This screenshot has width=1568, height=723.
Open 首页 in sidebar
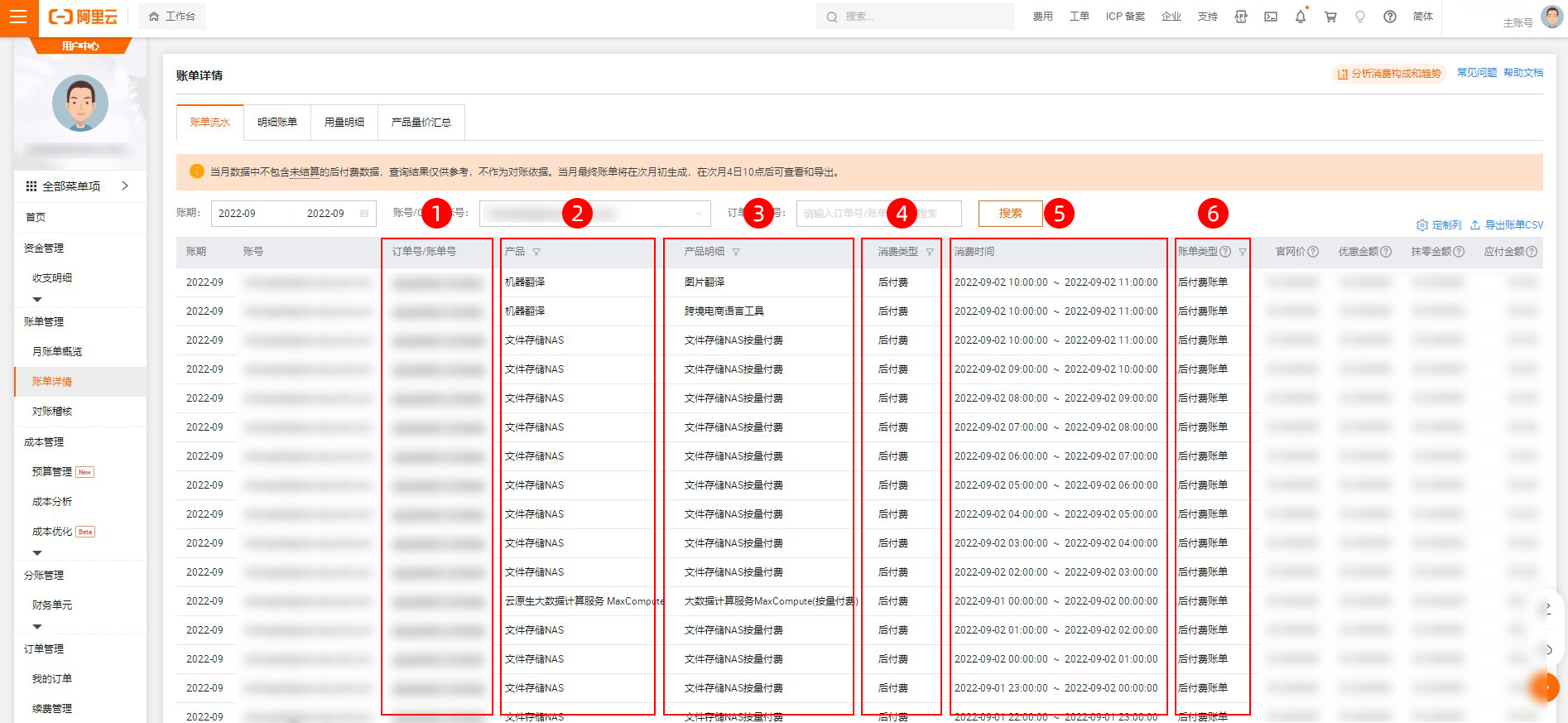(x=36, y=218)
